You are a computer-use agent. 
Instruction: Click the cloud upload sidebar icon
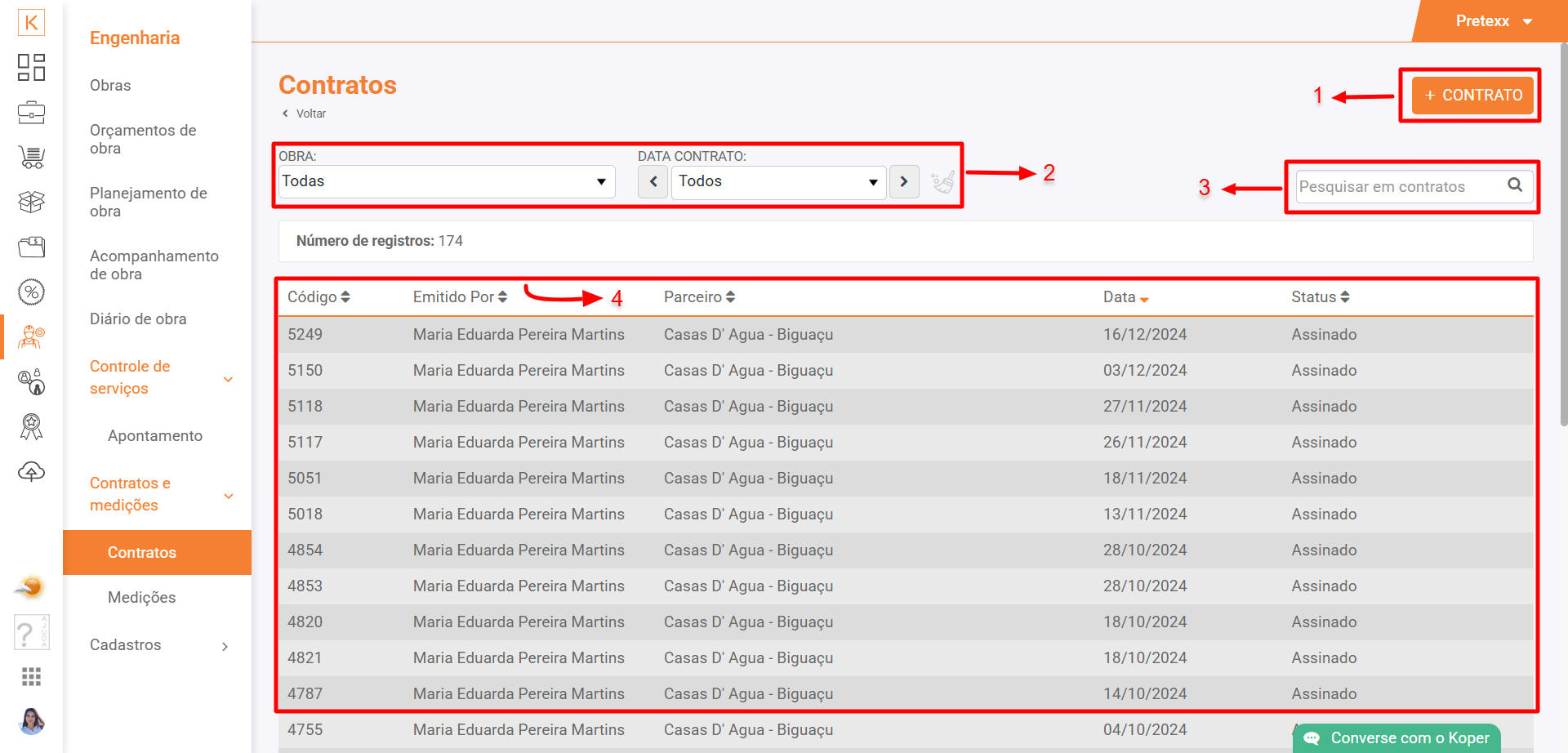coord(31,471)
